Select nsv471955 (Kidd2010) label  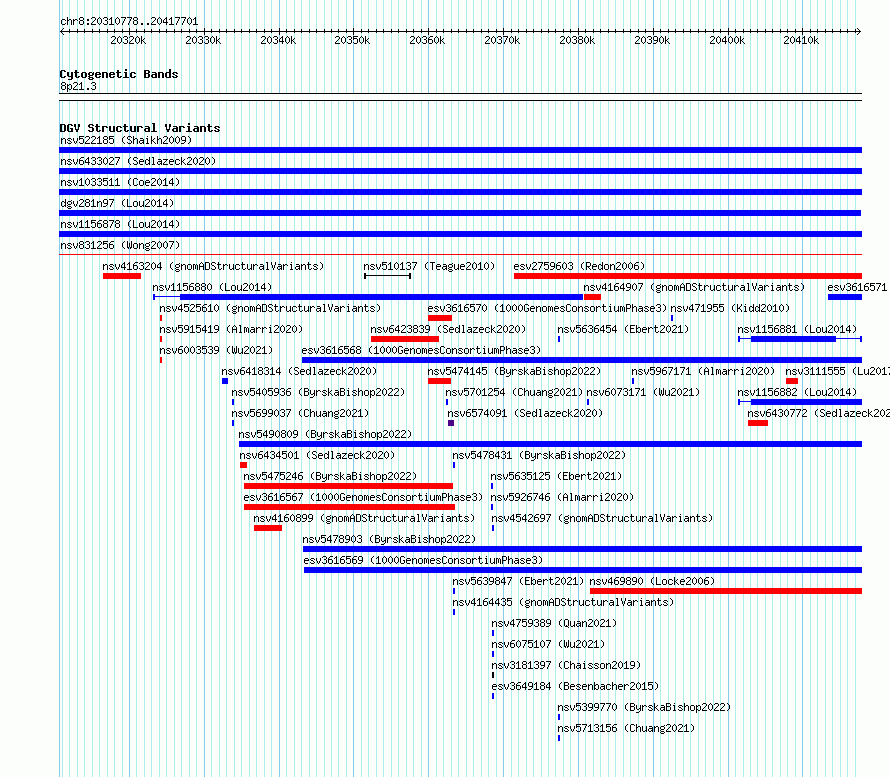[730, 308]
